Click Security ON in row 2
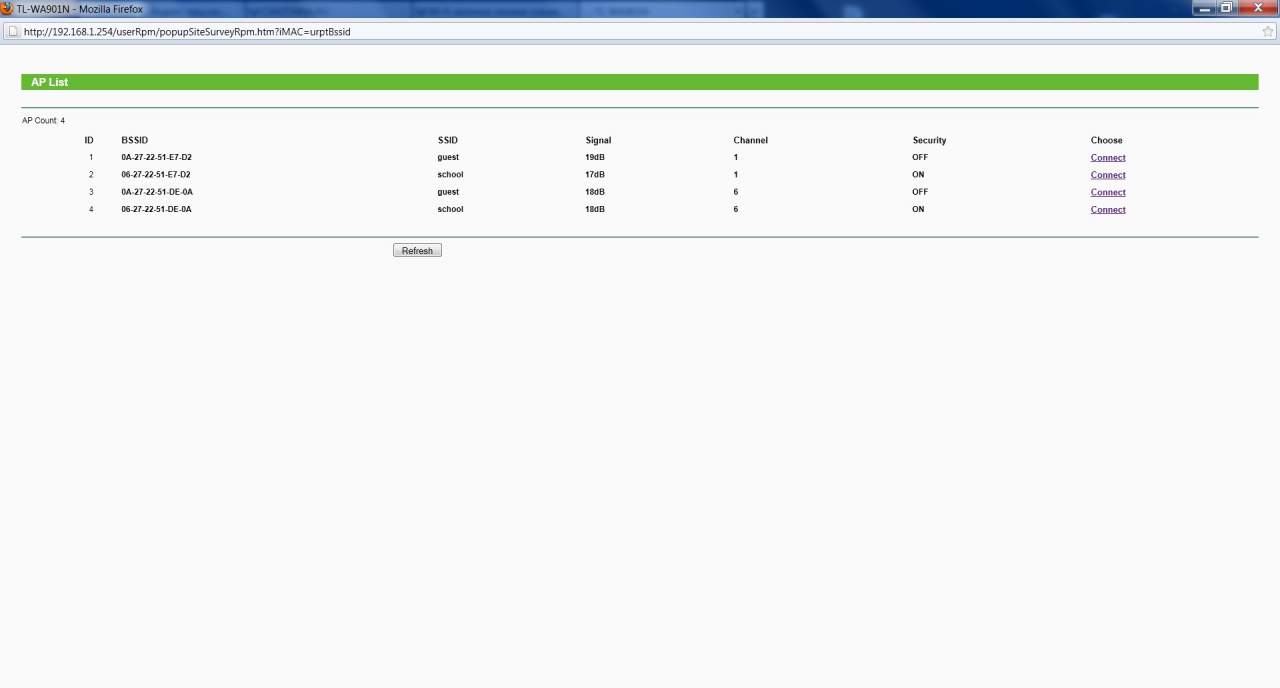 (918, 175)
